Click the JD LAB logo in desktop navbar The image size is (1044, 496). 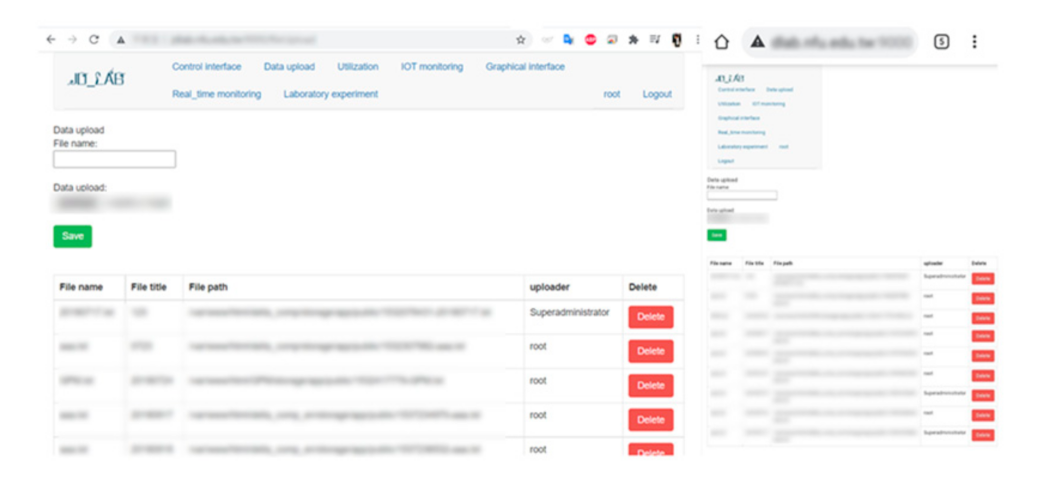(99, 80)
